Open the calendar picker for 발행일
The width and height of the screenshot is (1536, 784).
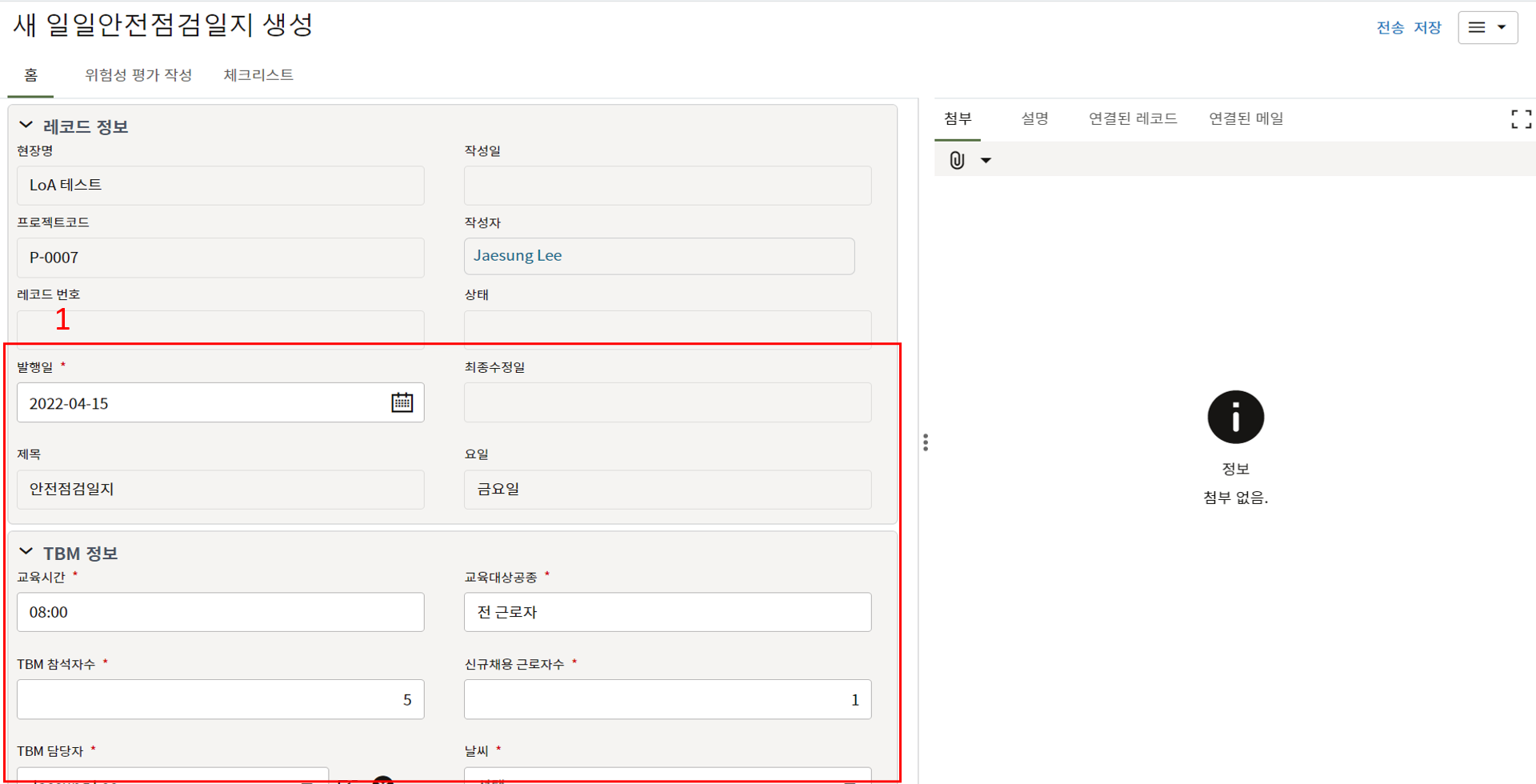[x=402, y=402]
